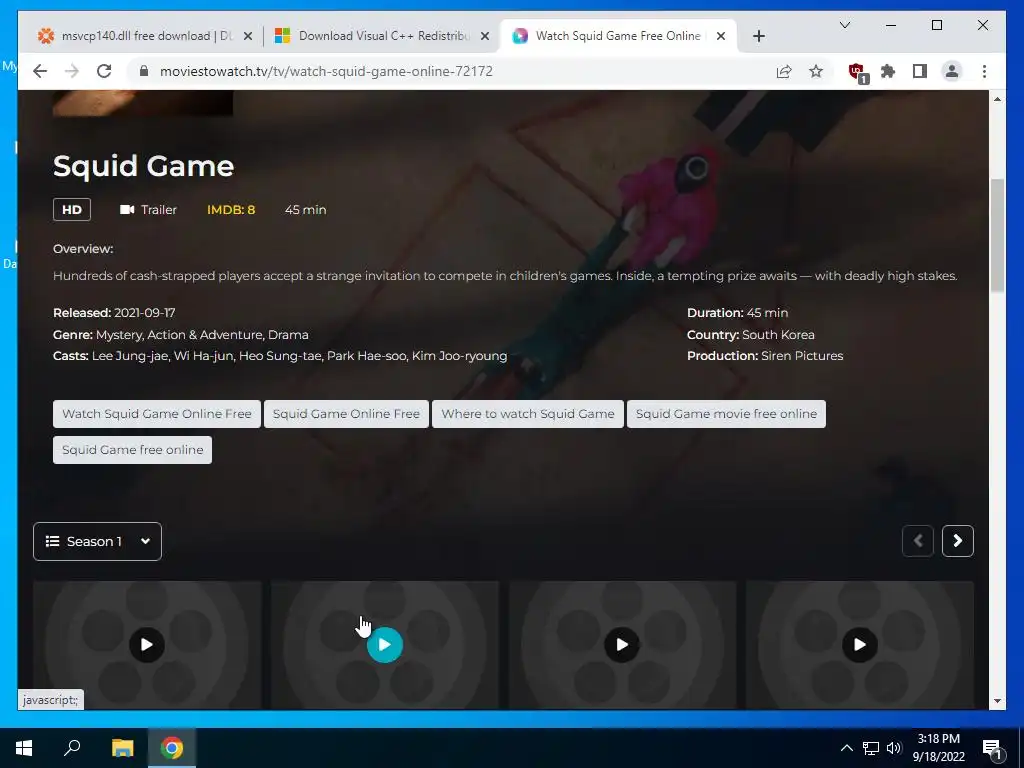
Task: Click cast member Wi Ha-jun
Action: 203,356
